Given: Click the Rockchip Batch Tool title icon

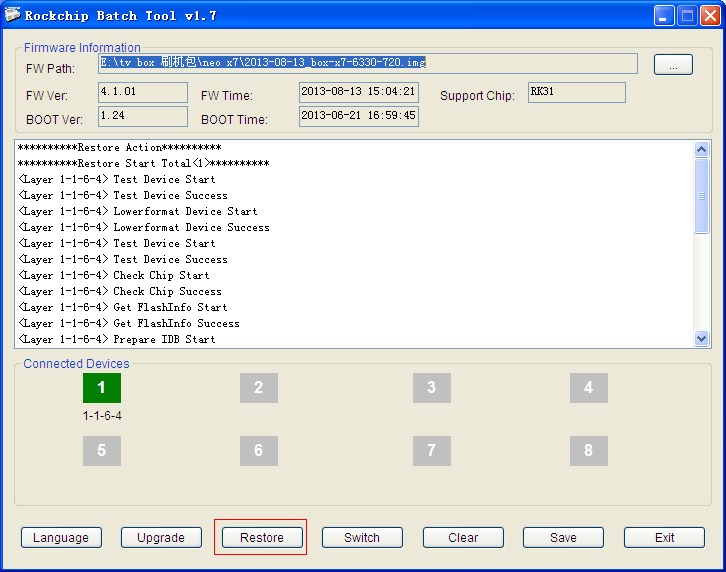Looking at the screenshot, I should (13, 15).
